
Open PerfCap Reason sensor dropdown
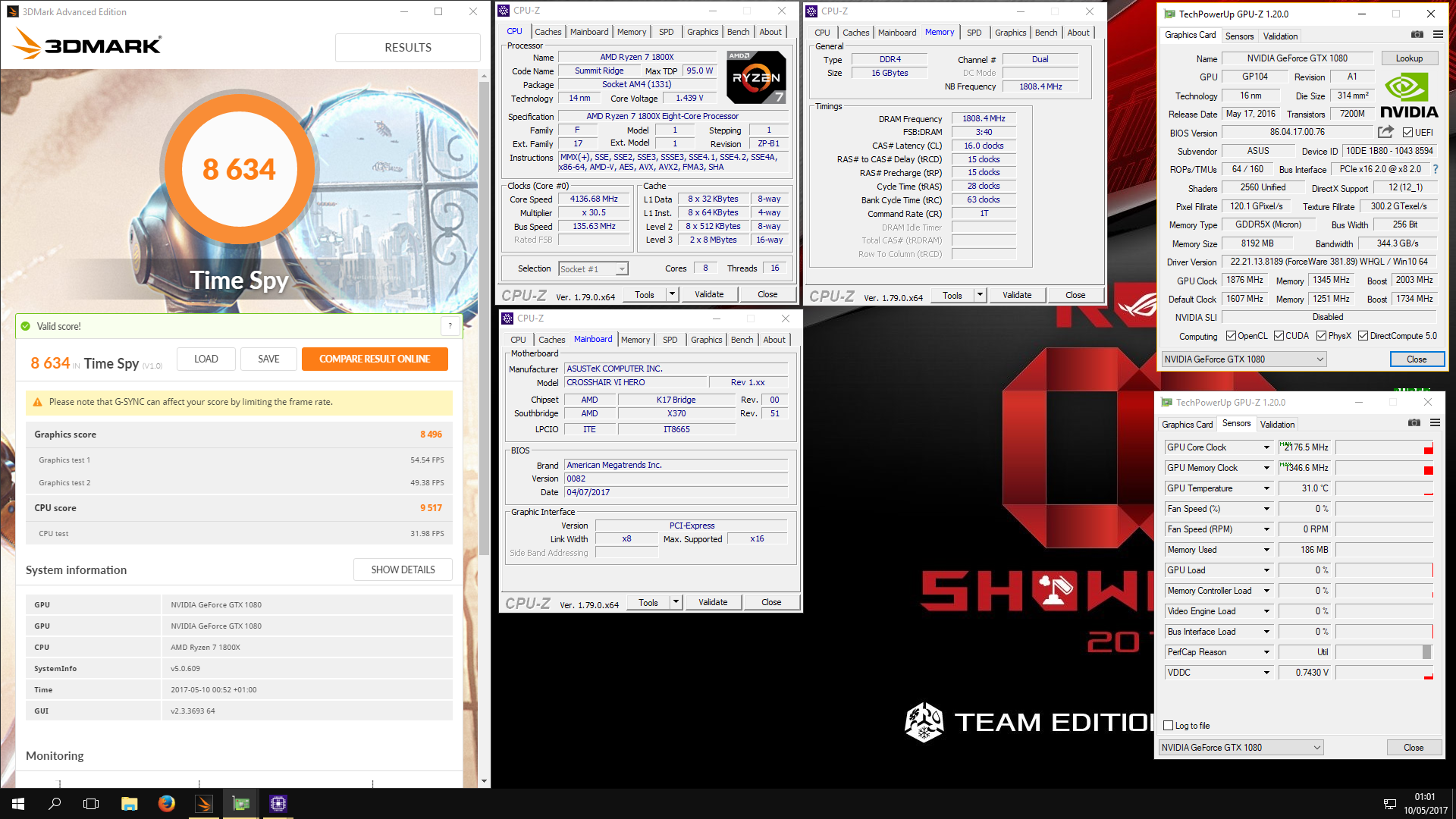[x=1266, y=652]
